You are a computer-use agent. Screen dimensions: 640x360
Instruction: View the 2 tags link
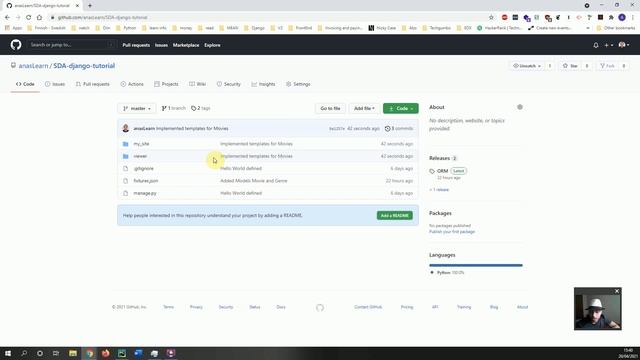coord(200,108)
